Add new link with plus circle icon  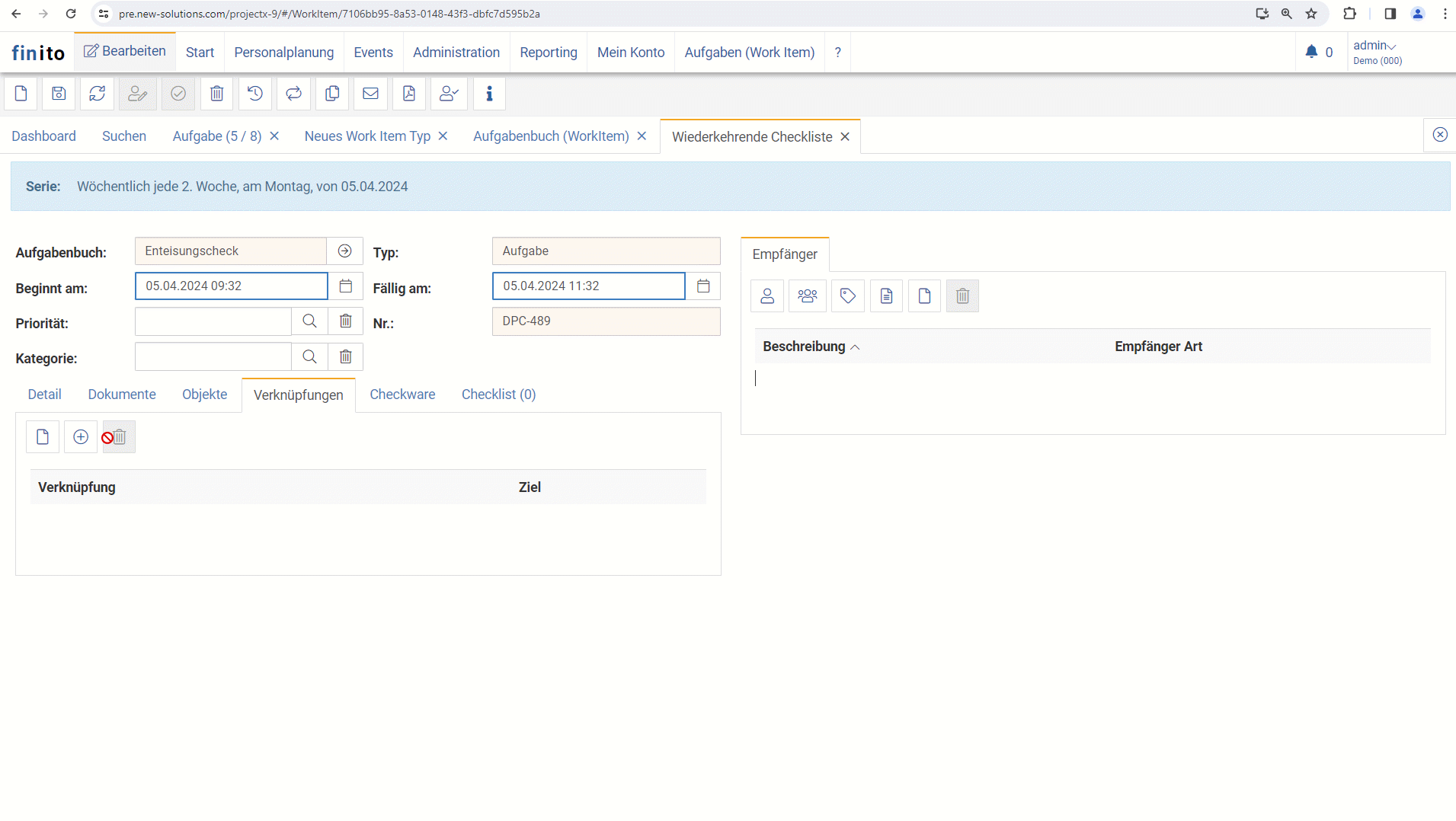click(x=81, y=437)
